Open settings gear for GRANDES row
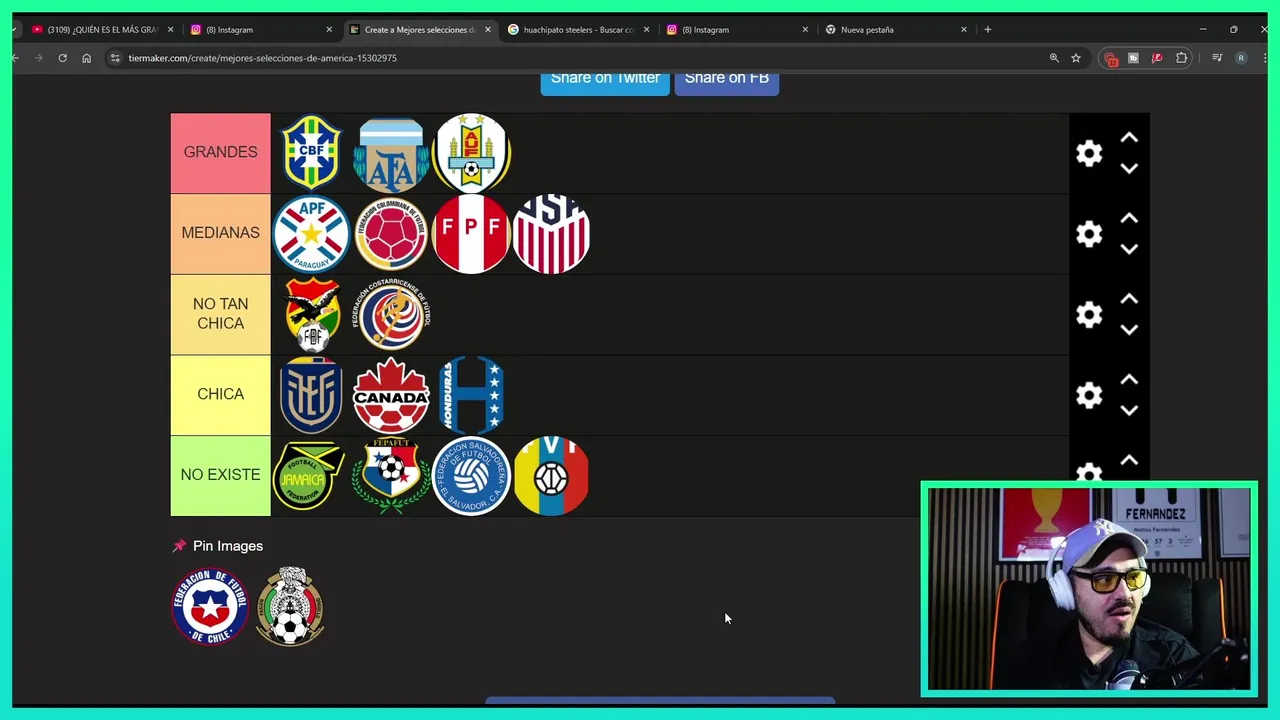1280x720 pixels. [x=1089, y=153]
